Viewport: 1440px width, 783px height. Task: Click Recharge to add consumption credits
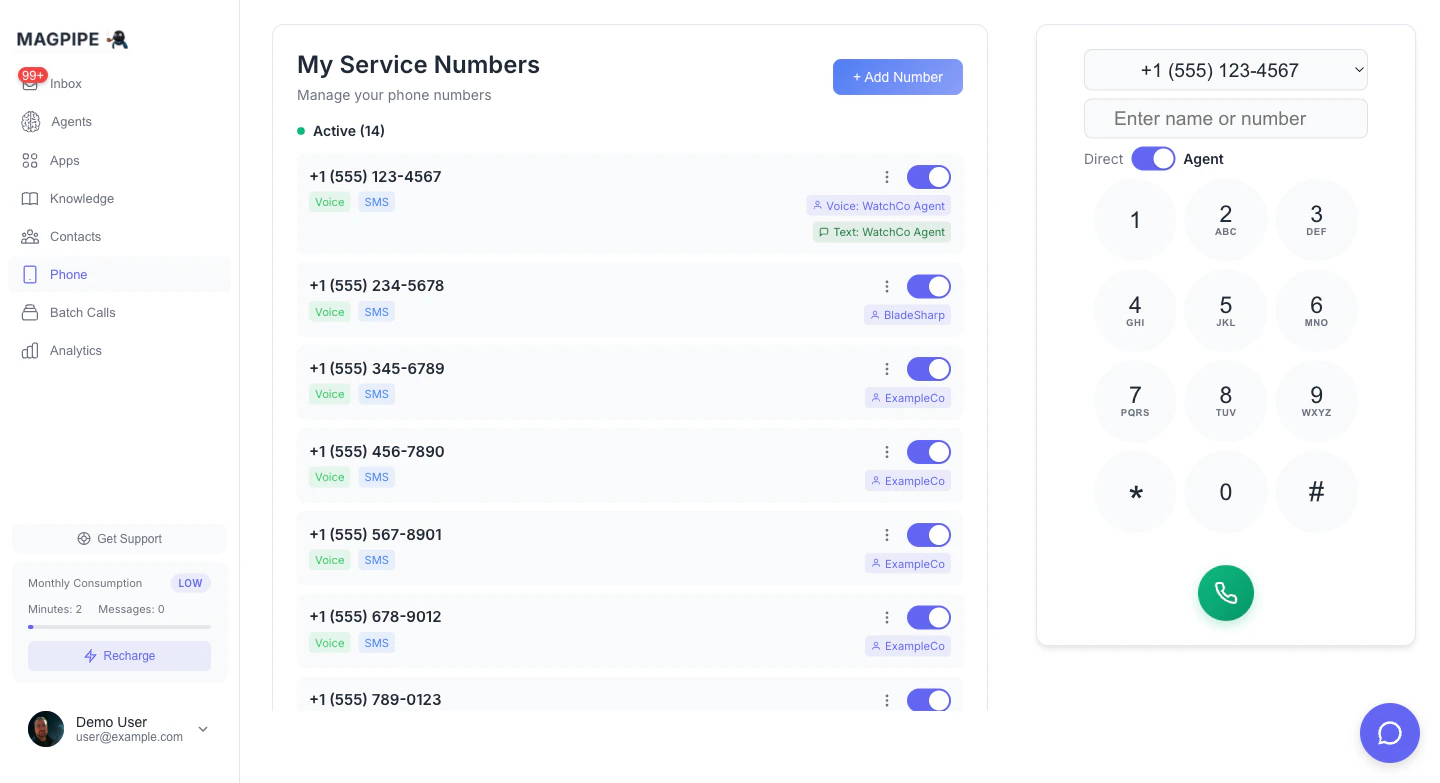click(119, 655)
